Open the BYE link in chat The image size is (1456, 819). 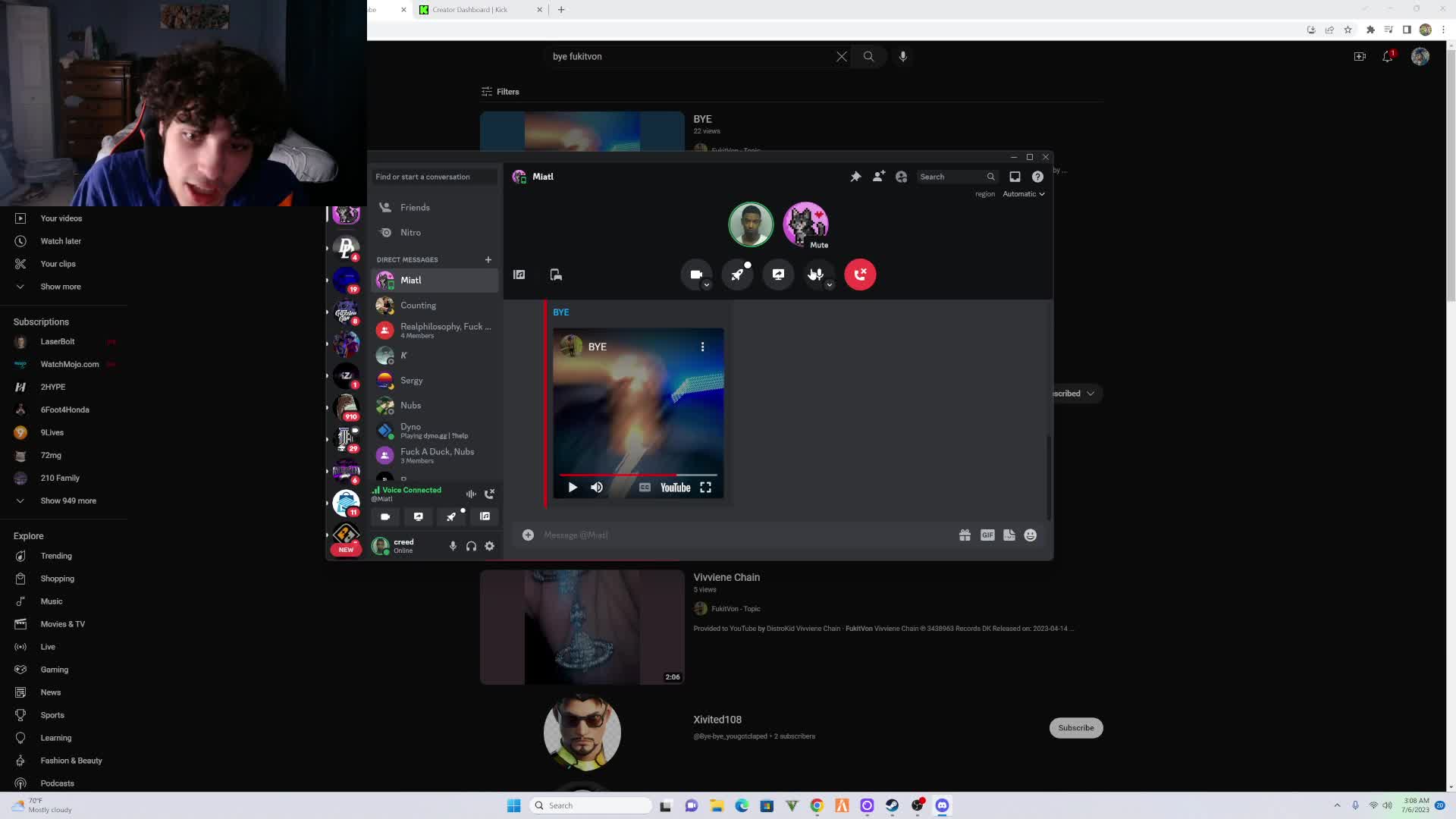coord(561,312)
